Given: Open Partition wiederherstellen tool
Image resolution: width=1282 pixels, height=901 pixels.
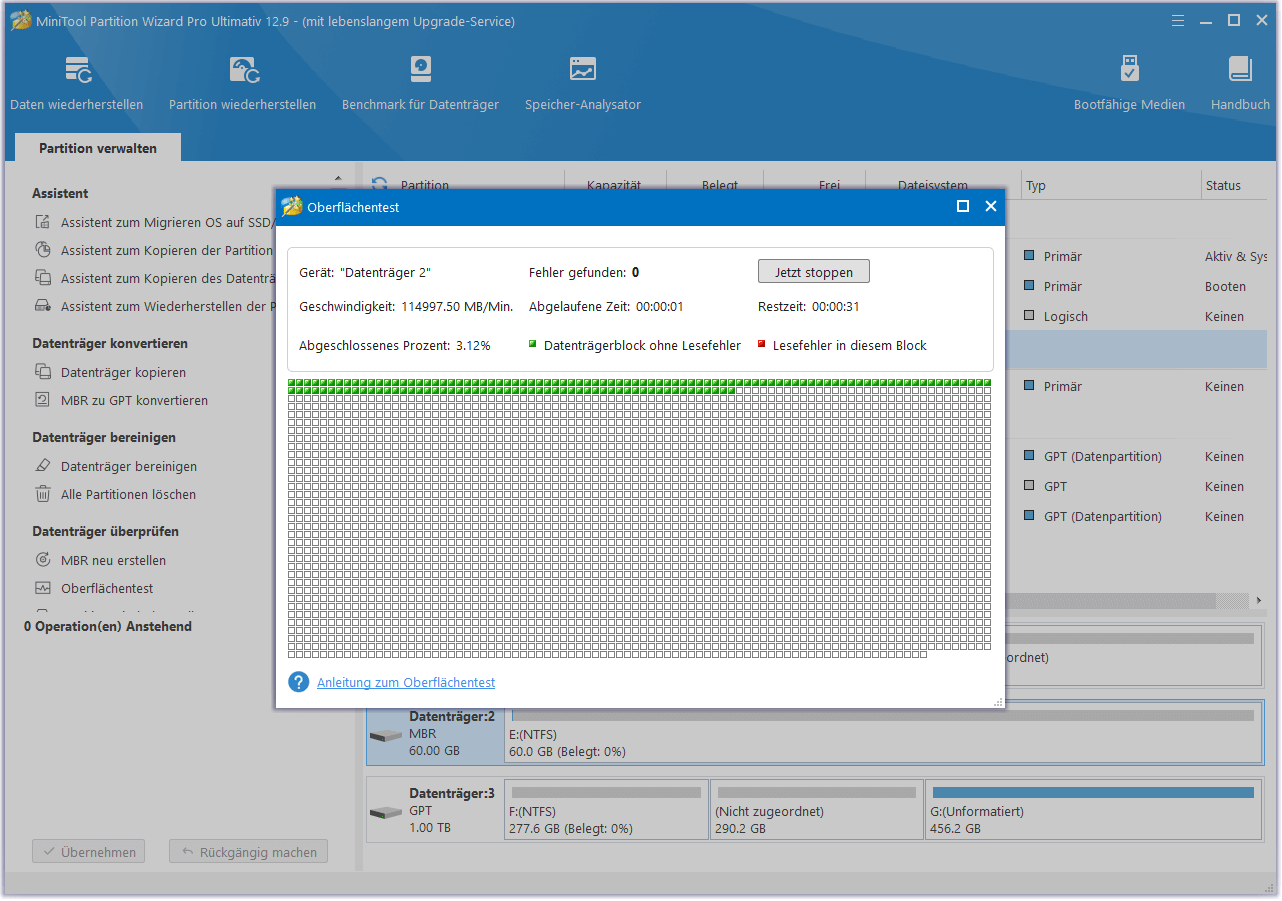Looking at the screenshot, I should (242, 83).
